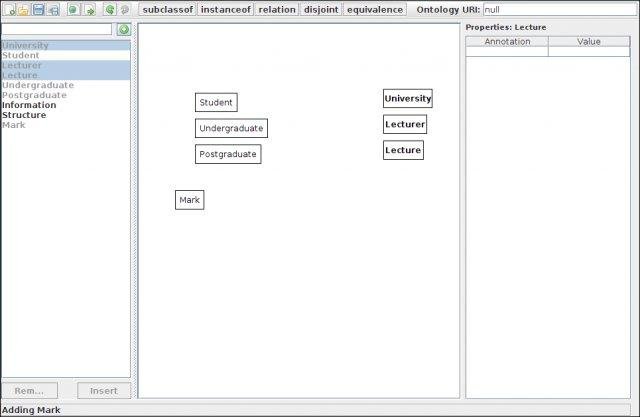
Task: Click the Annotation column header
Action: coord(507,42)
